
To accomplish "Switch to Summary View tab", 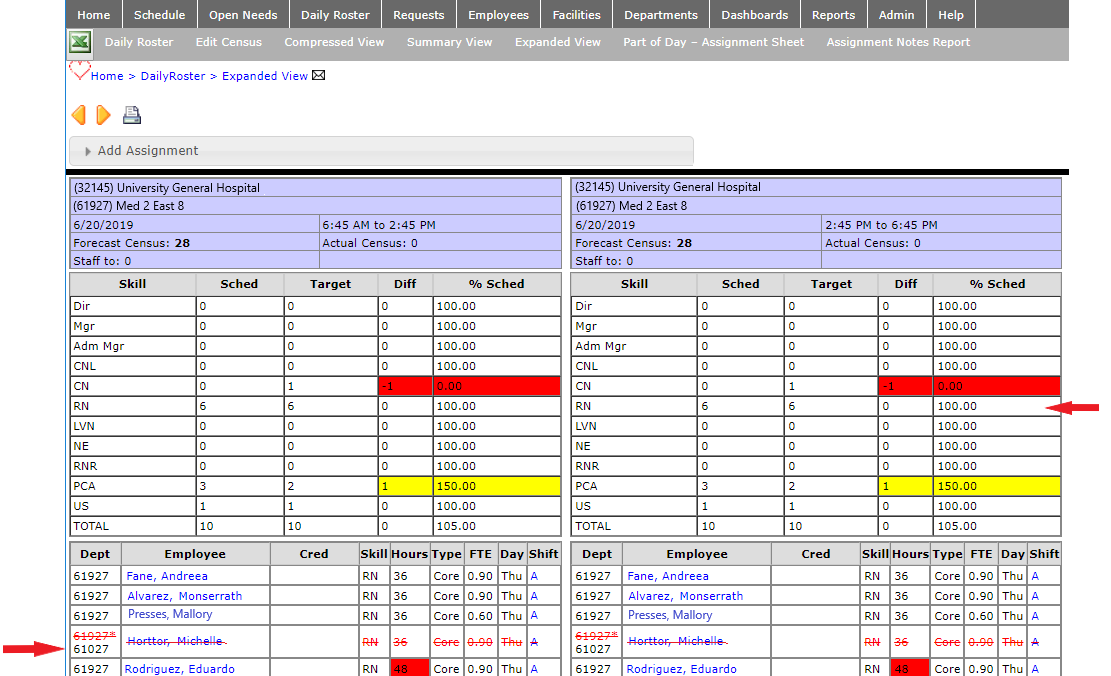I will (449, 42).
